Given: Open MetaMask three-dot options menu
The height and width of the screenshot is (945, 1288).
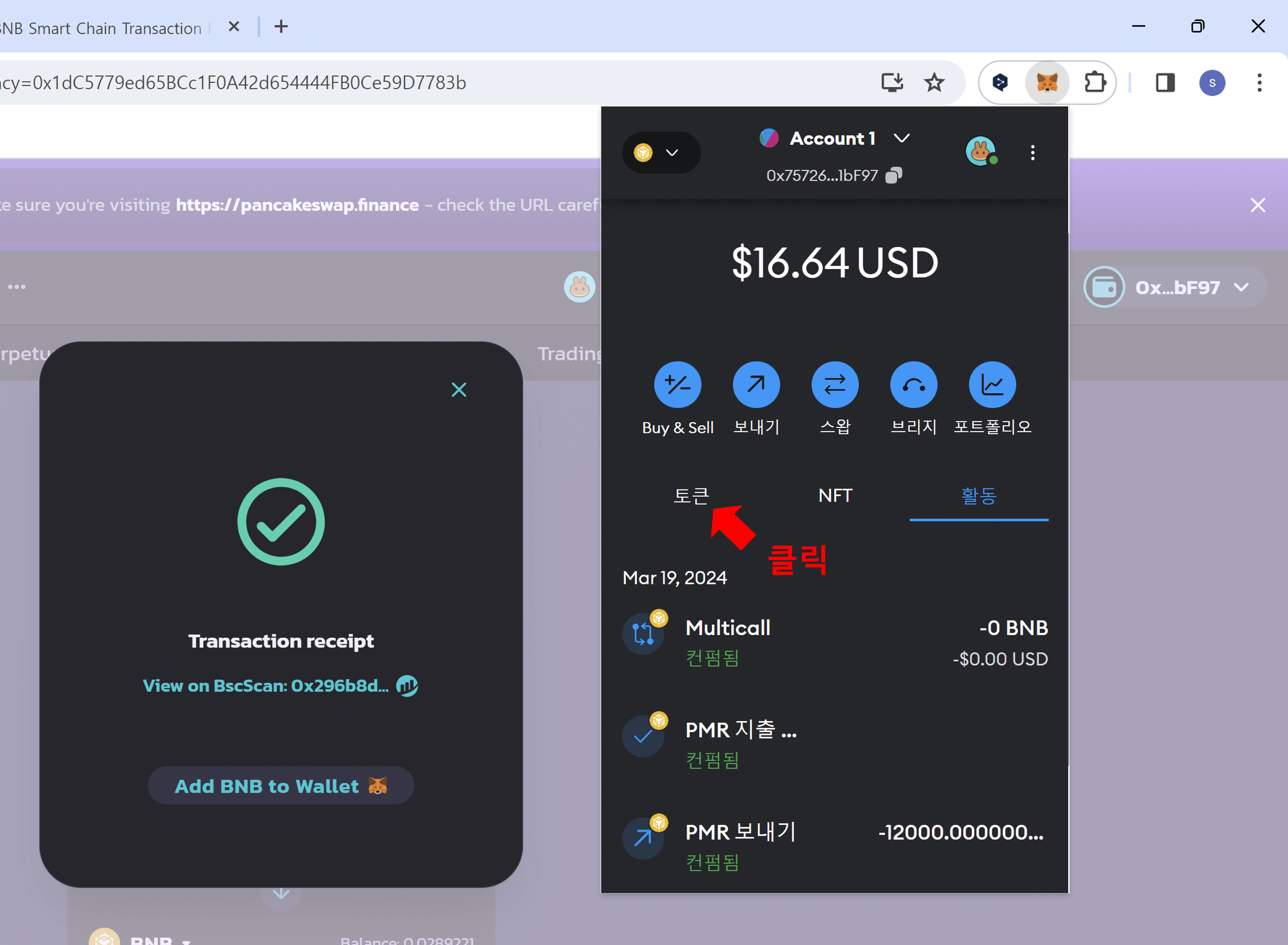Looking at the screenshot, I should (1032, 153).
